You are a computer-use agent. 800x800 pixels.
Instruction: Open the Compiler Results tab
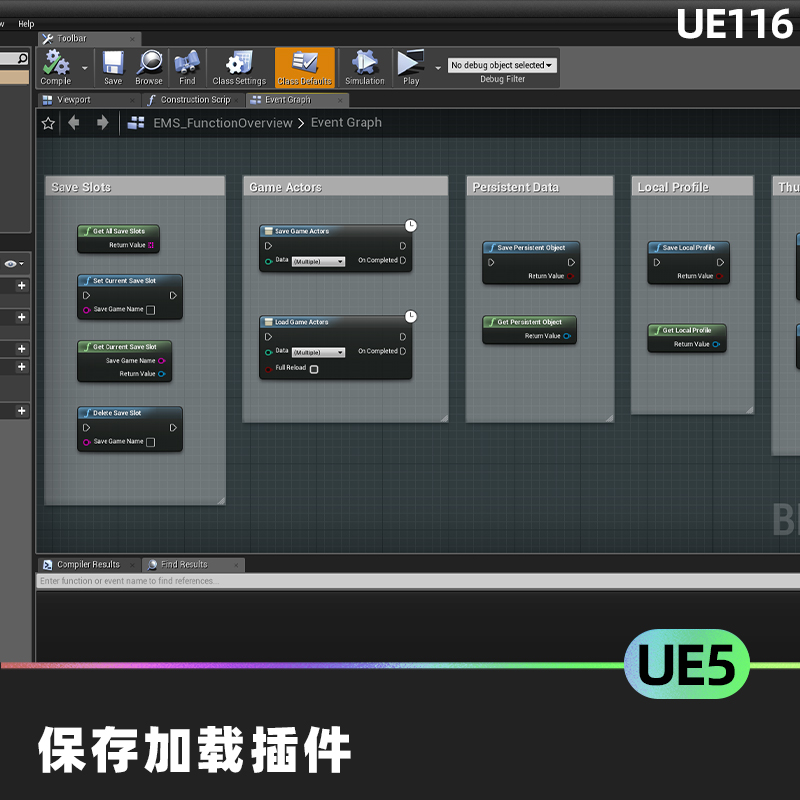click(x=88, y=565)
